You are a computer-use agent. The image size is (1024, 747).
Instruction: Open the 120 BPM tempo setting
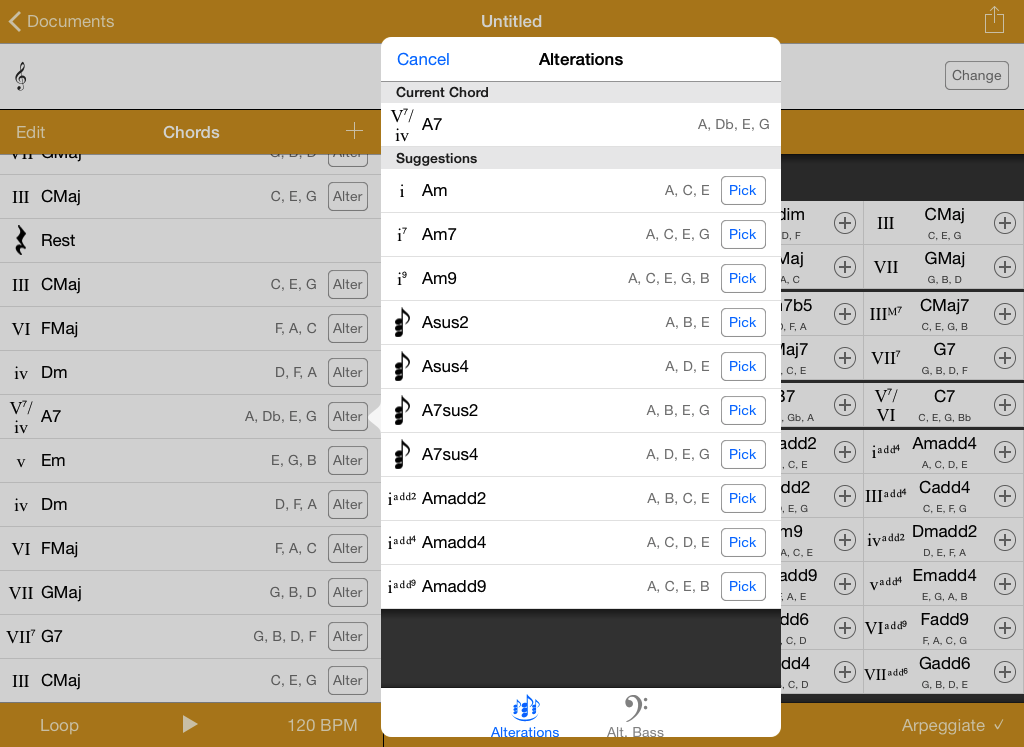[x=322, y=725]
